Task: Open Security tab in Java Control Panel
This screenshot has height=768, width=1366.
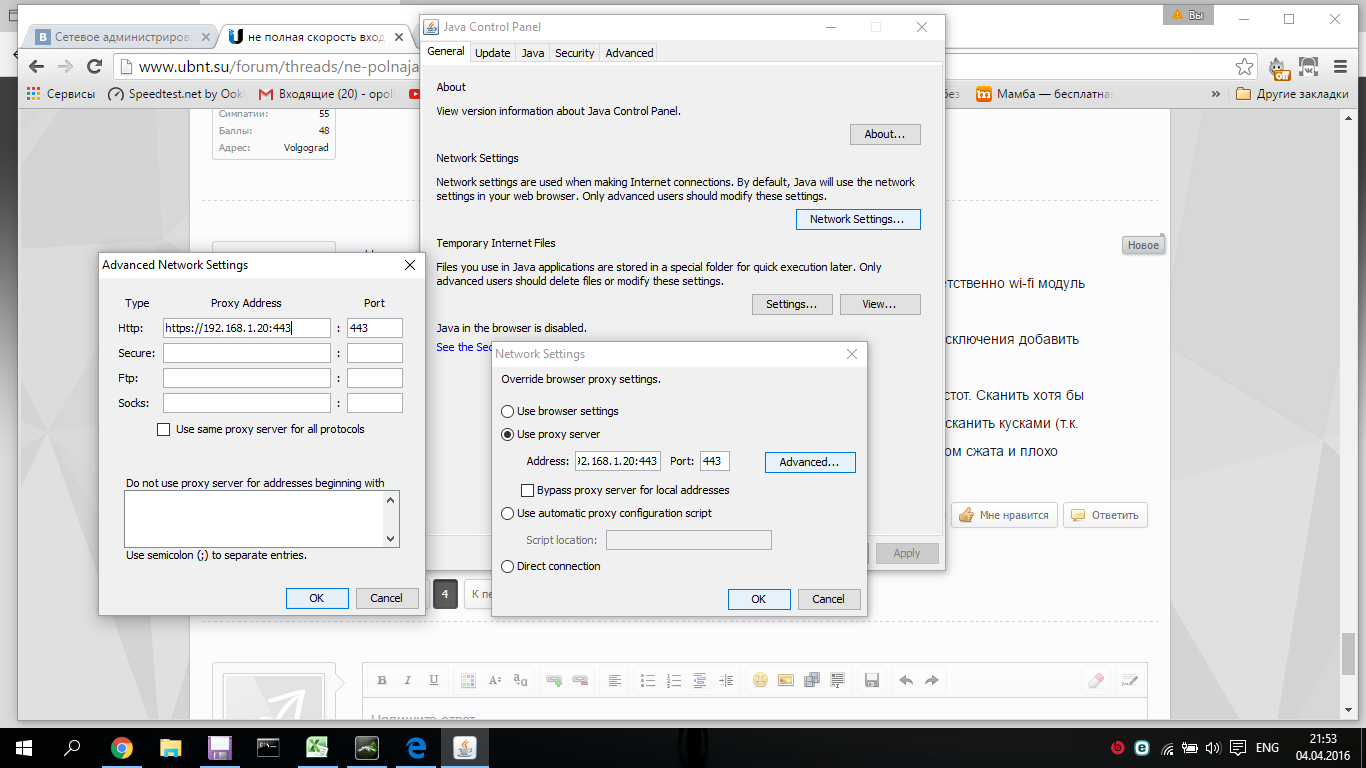Action: (x=574, y=53)
